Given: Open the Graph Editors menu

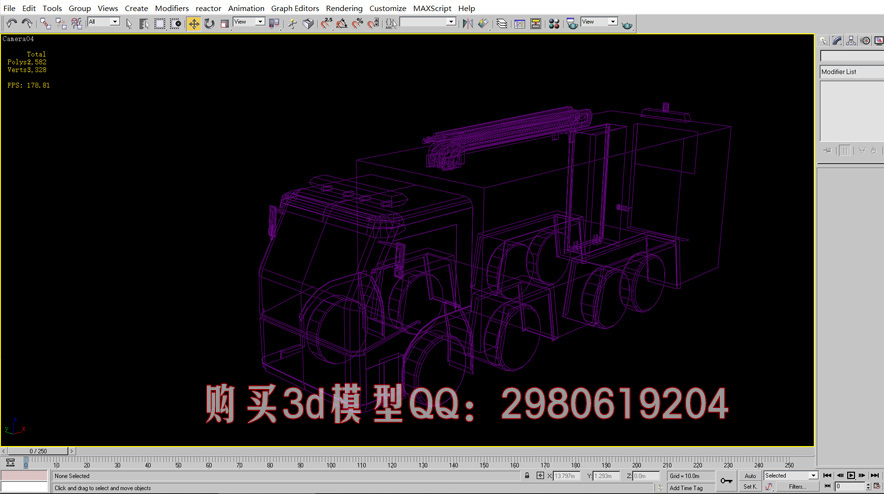Looking at the screenshot, I should tap(295, 8).
